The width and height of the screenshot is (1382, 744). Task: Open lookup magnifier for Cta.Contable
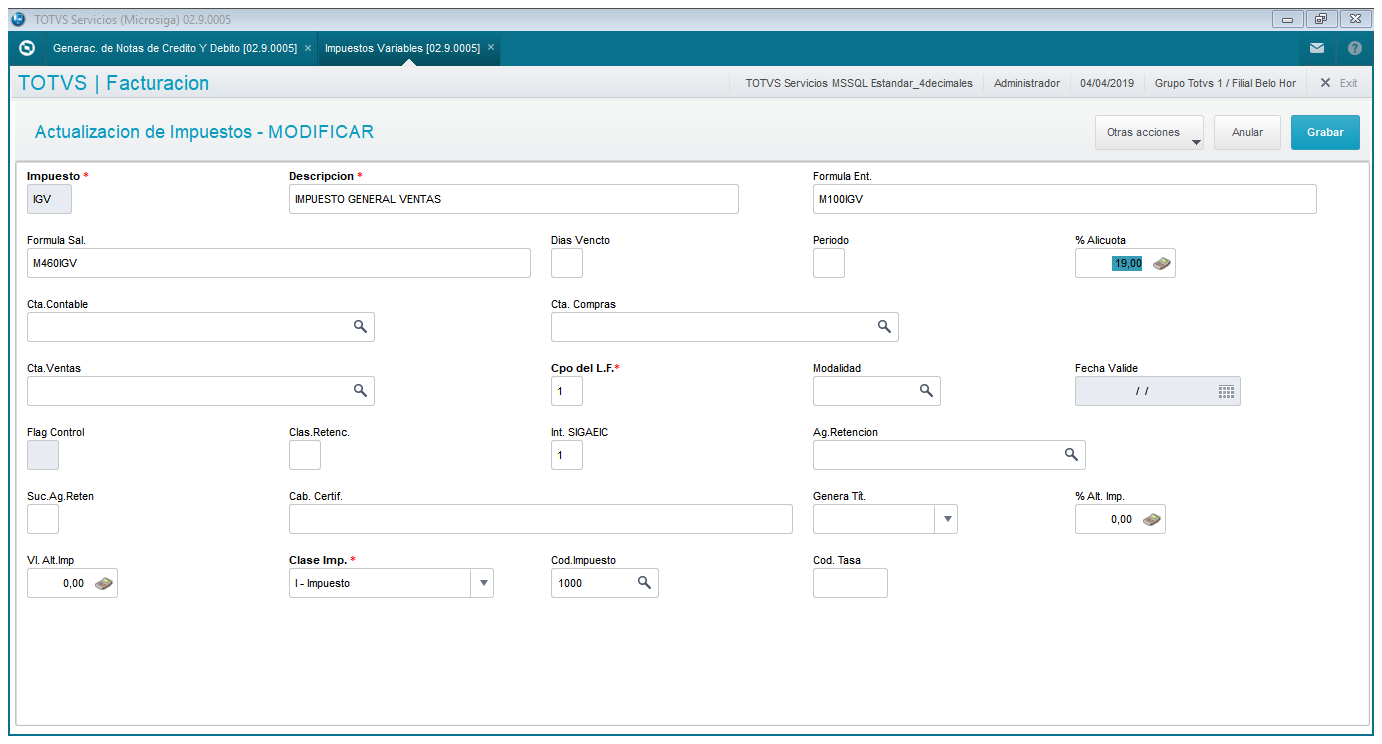coord(360,327)
